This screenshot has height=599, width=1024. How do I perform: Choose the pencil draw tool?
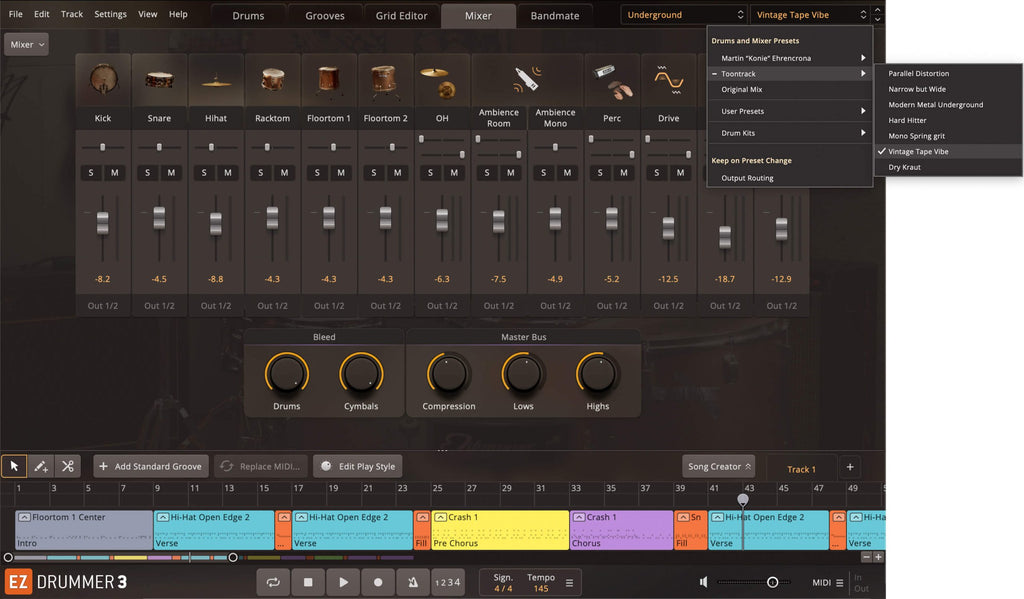tap(40, 466)
